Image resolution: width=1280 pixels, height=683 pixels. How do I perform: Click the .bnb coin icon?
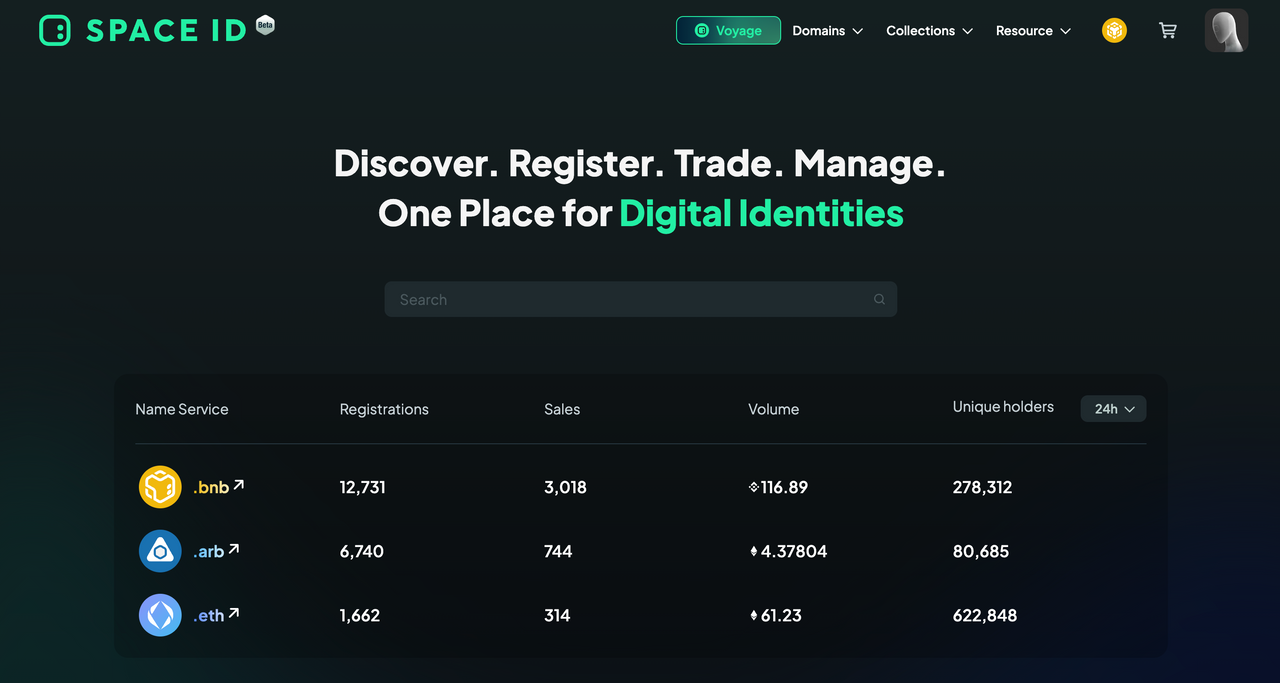click(x=160, y=487)
